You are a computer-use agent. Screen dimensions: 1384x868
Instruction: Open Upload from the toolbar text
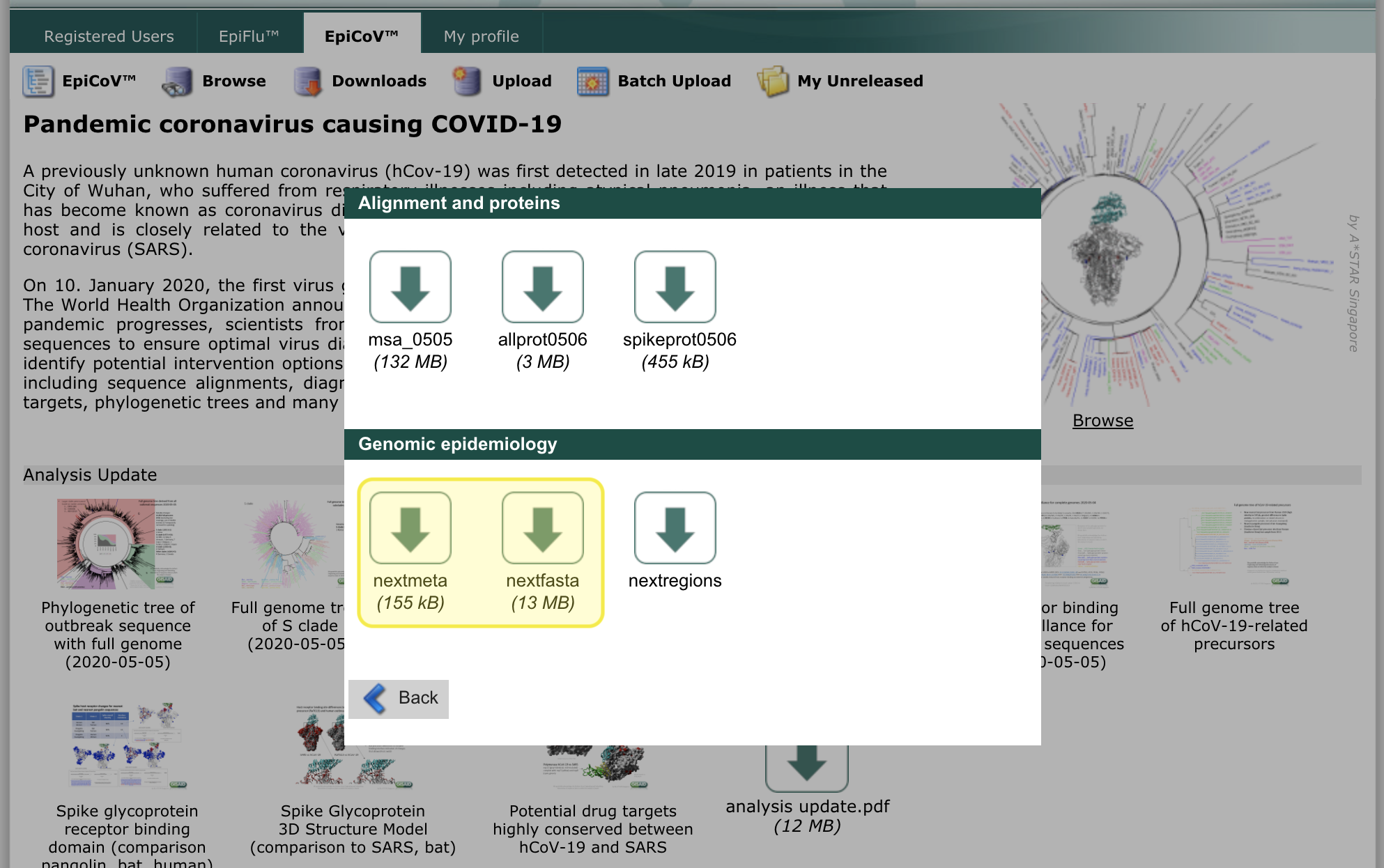pyautogui.click(x=522, y=81)
